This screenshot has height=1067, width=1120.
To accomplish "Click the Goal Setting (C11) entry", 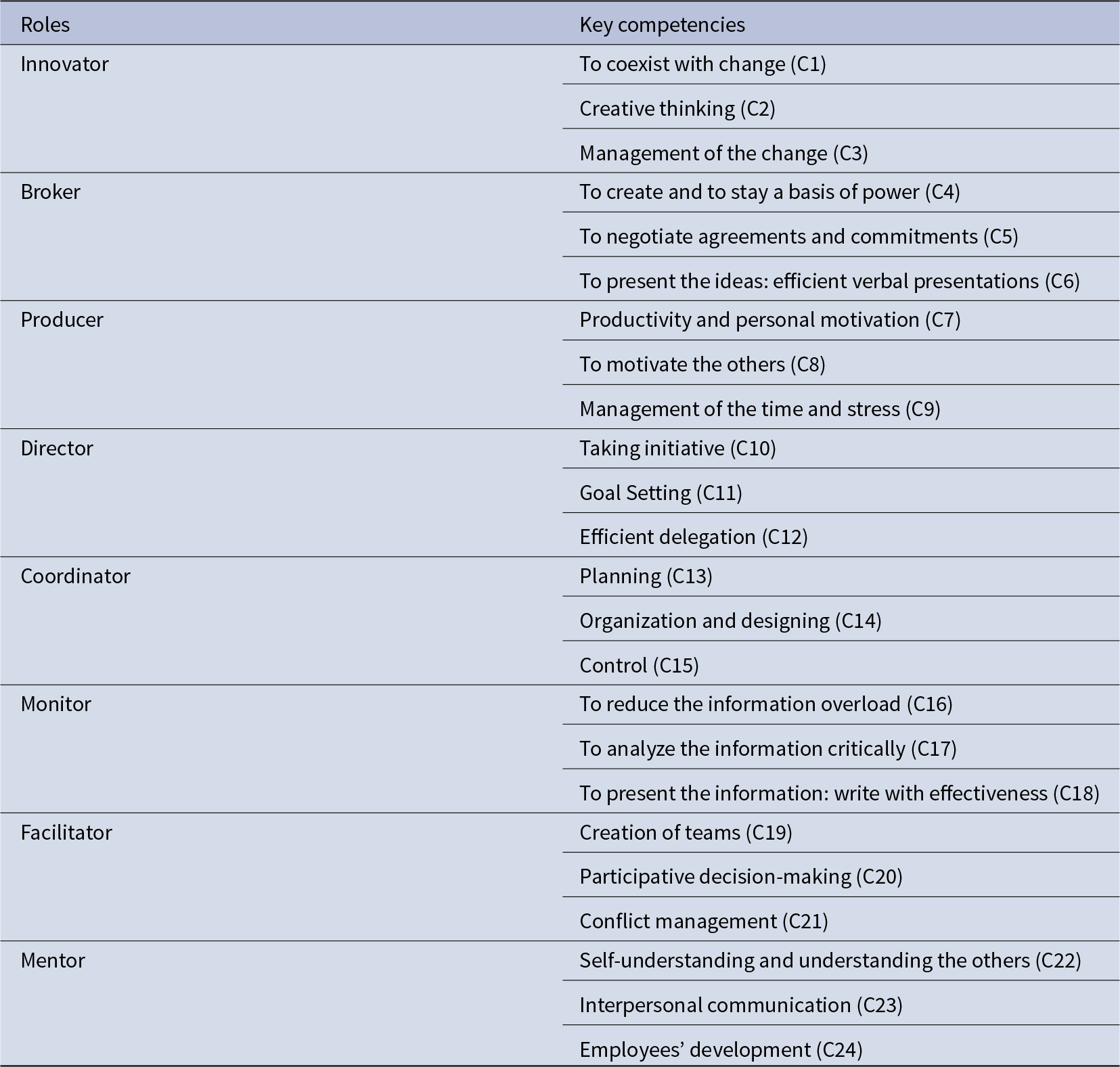I will [660, 493].
